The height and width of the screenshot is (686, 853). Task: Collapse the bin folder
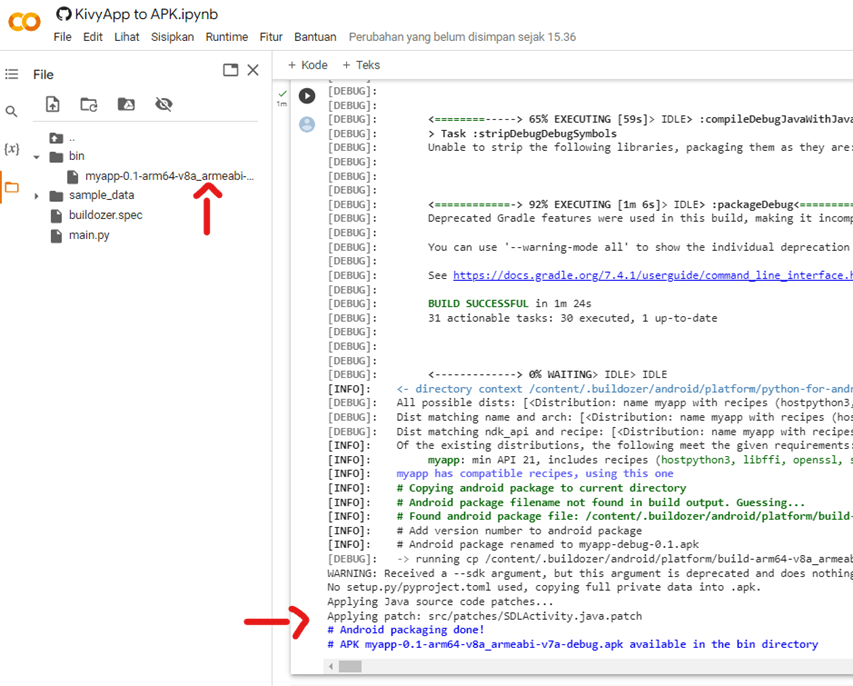[37, 157]
